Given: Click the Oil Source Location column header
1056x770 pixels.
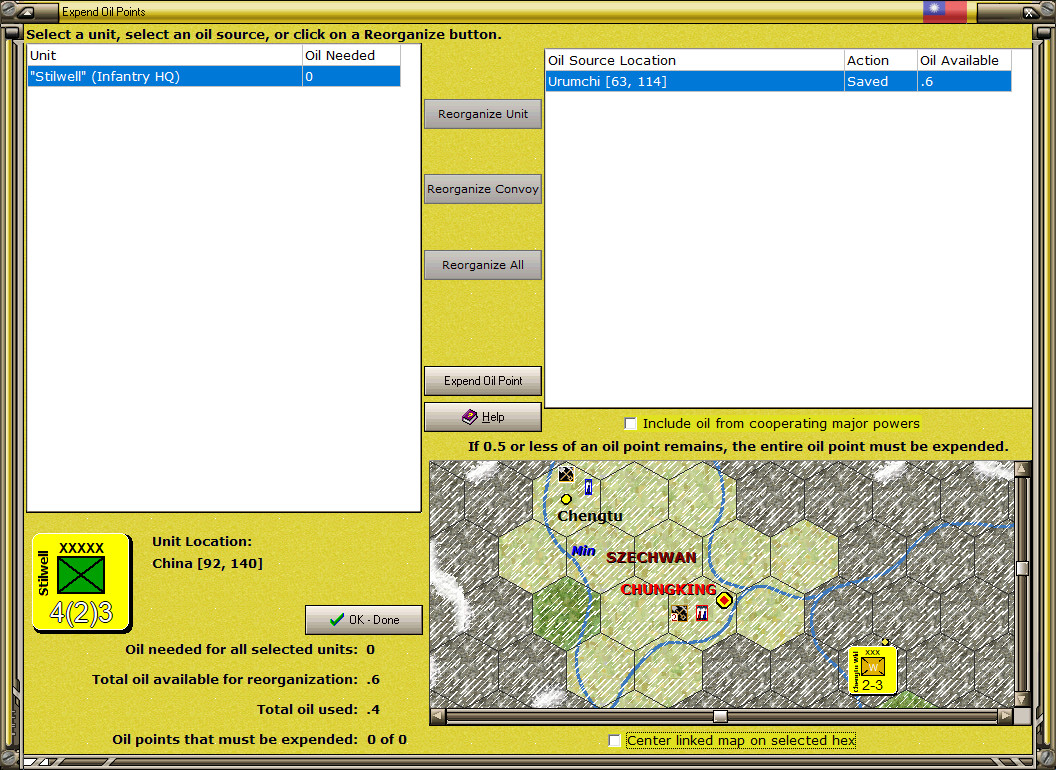Looking at the screenshot, I should click(x=694, y=60).
